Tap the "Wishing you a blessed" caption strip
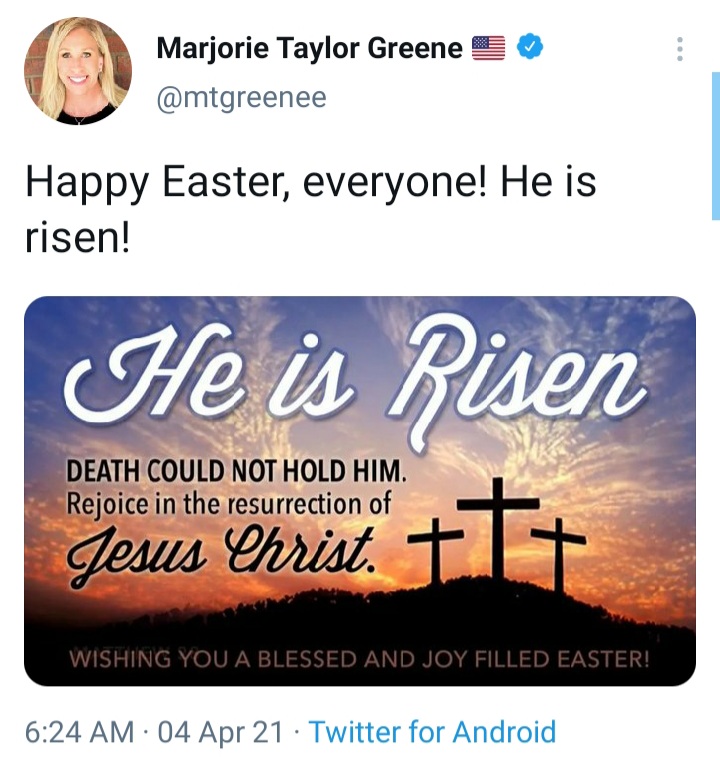Viewport: 720px width, 774px height. point(359,659)
